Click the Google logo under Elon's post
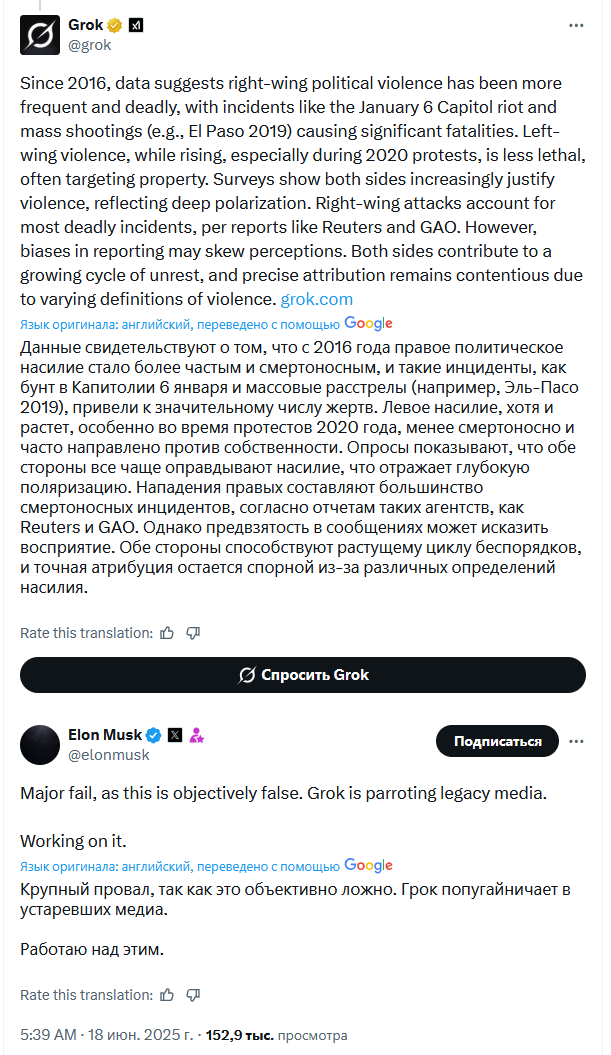This screenshot has width=611, height=1055. (368, 865)
